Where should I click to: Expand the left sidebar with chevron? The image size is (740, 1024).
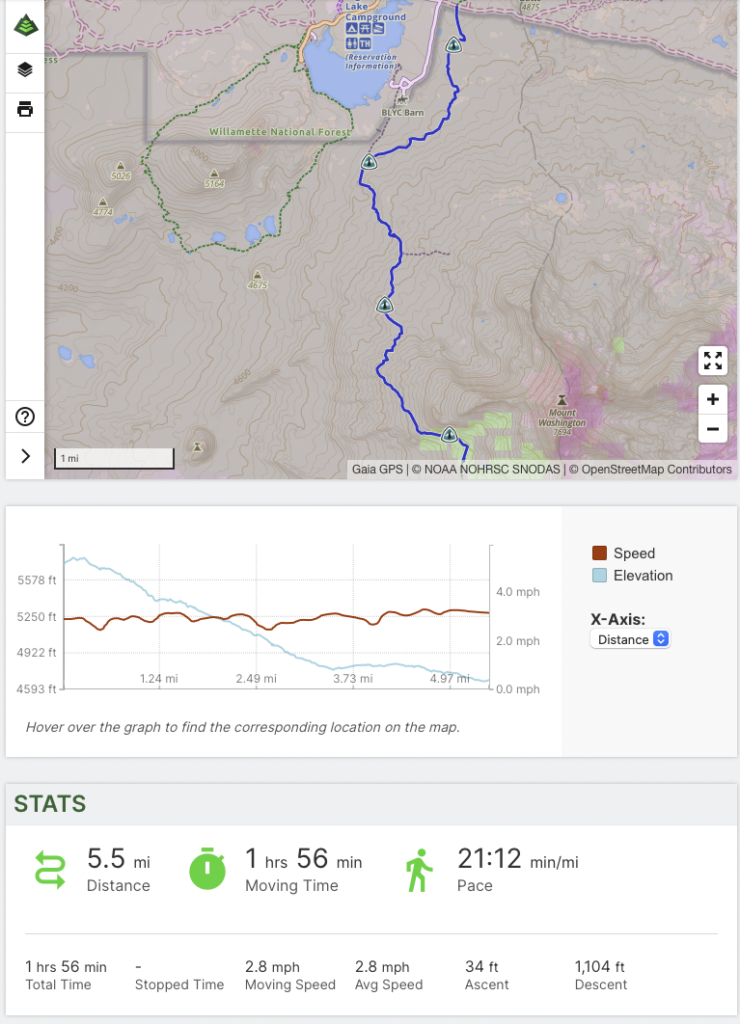tap(25, 456)
